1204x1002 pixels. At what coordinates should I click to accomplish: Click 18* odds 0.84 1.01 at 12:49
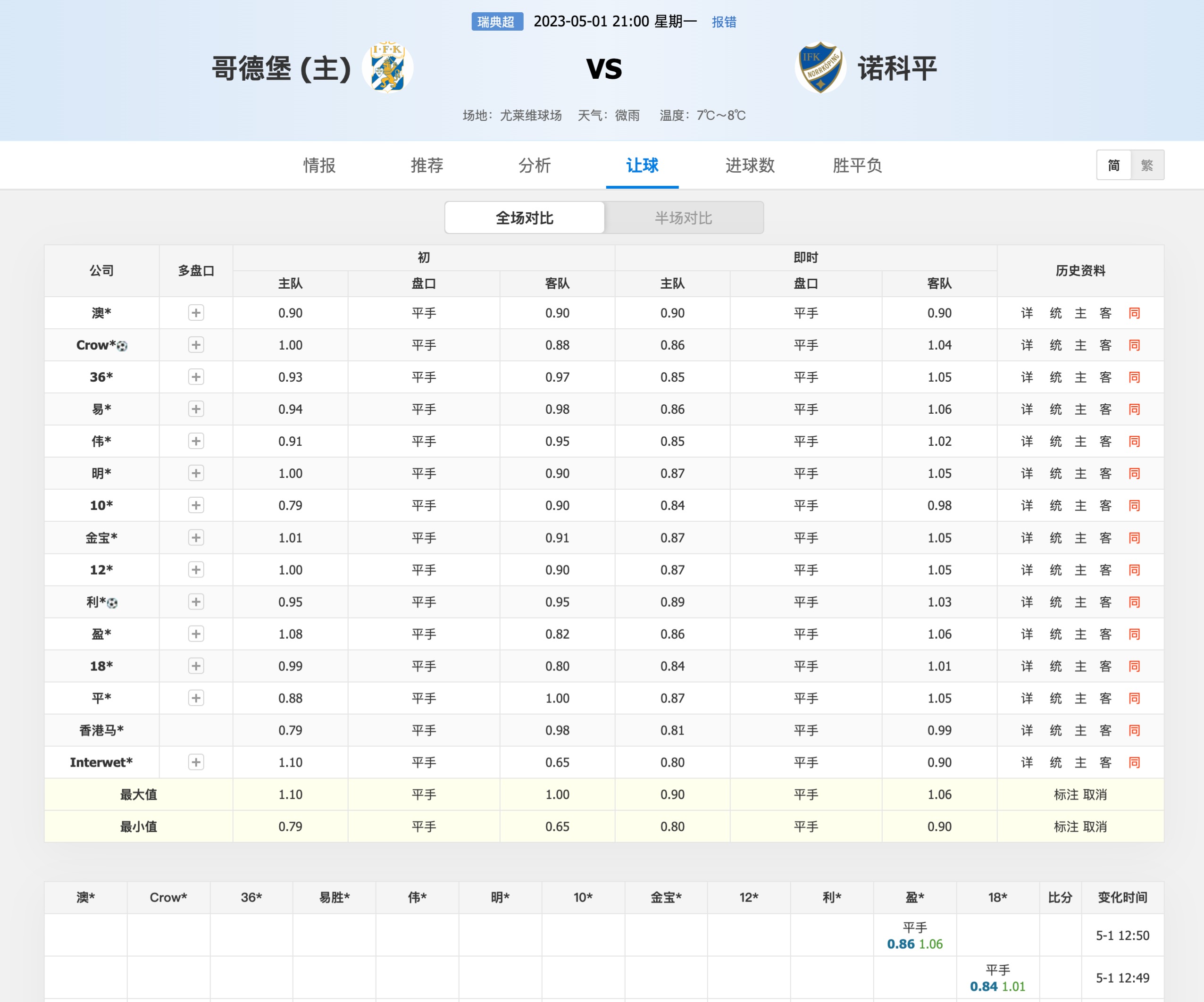(998, 986)
